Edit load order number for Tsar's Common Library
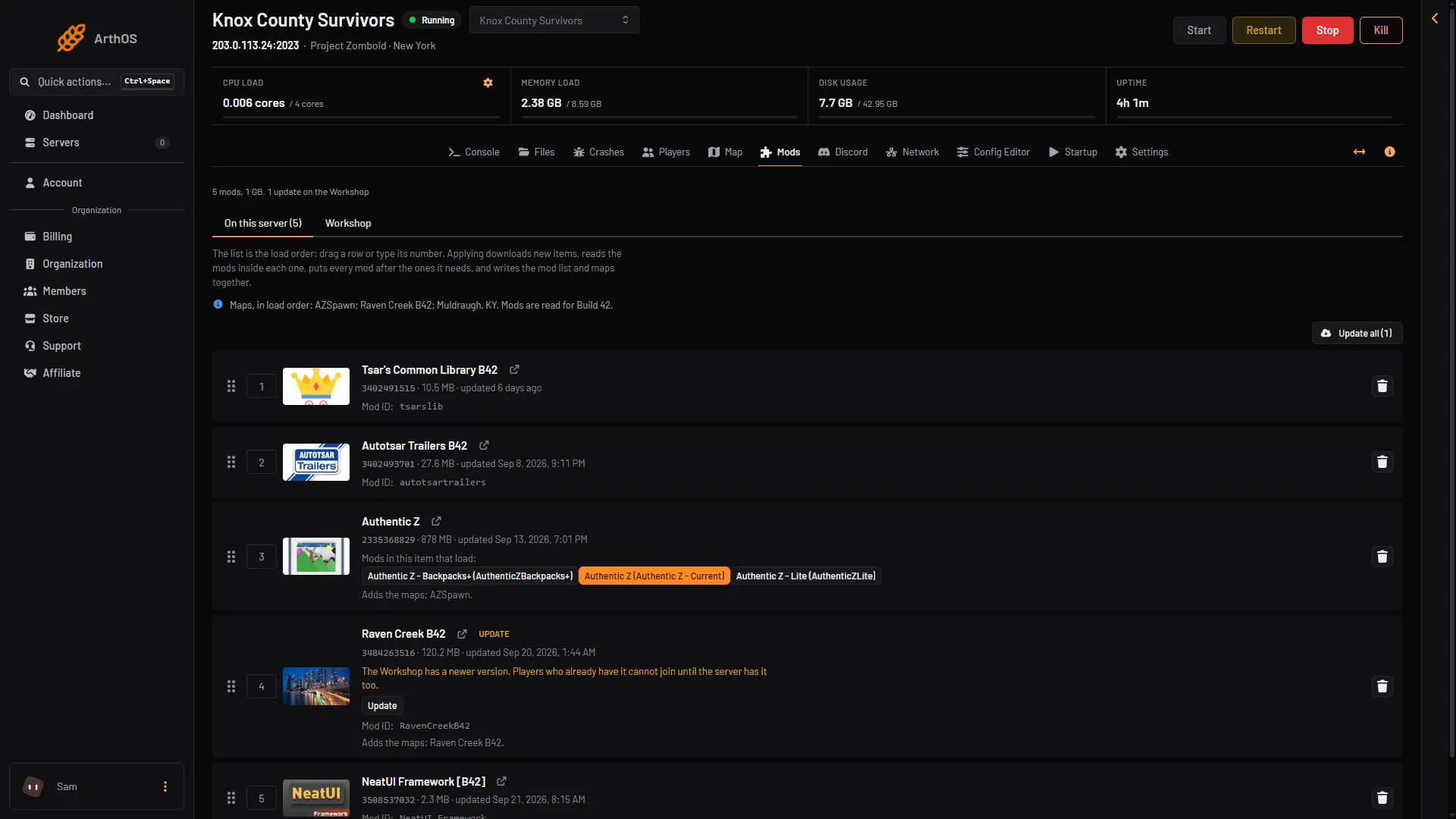The width and height of the screenshot is (1456, 819). click(262, 387)
